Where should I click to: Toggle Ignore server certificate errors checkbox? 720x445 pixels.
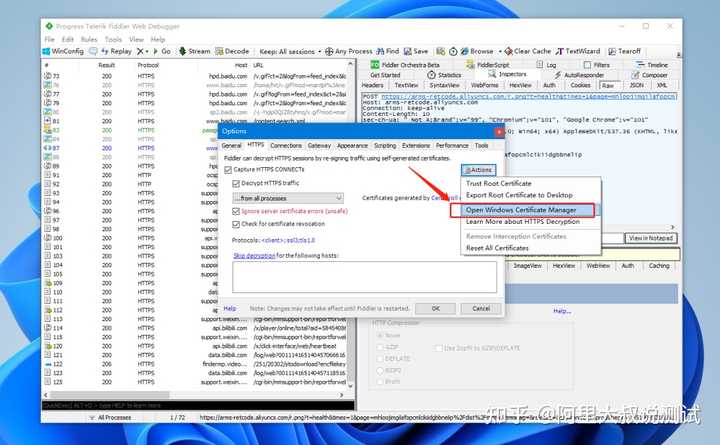(x=236, y=211)
